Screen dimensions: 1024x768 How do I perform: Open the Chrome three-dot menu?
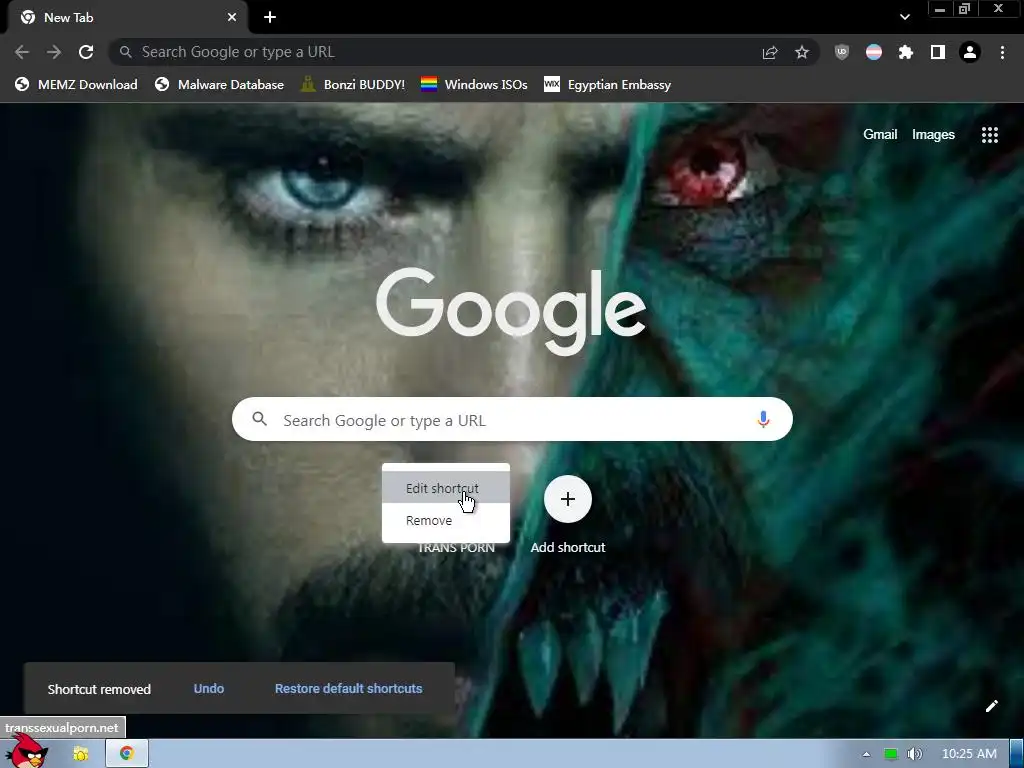click(x=1002, y=52)
